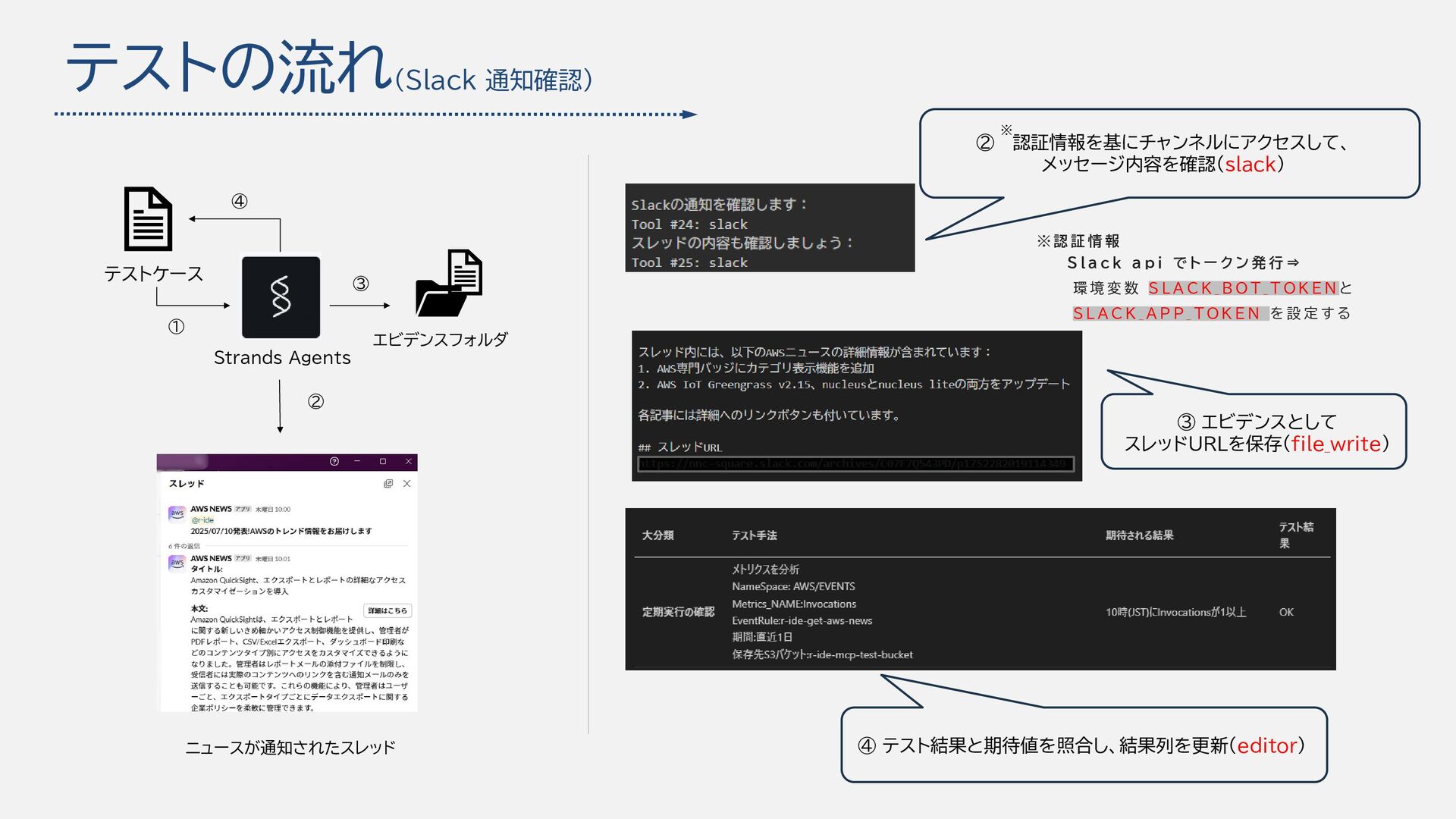This screenshot has width=1456, height=819.
Task: Click the 期待される結果 column header
Action: [1140, 535]
